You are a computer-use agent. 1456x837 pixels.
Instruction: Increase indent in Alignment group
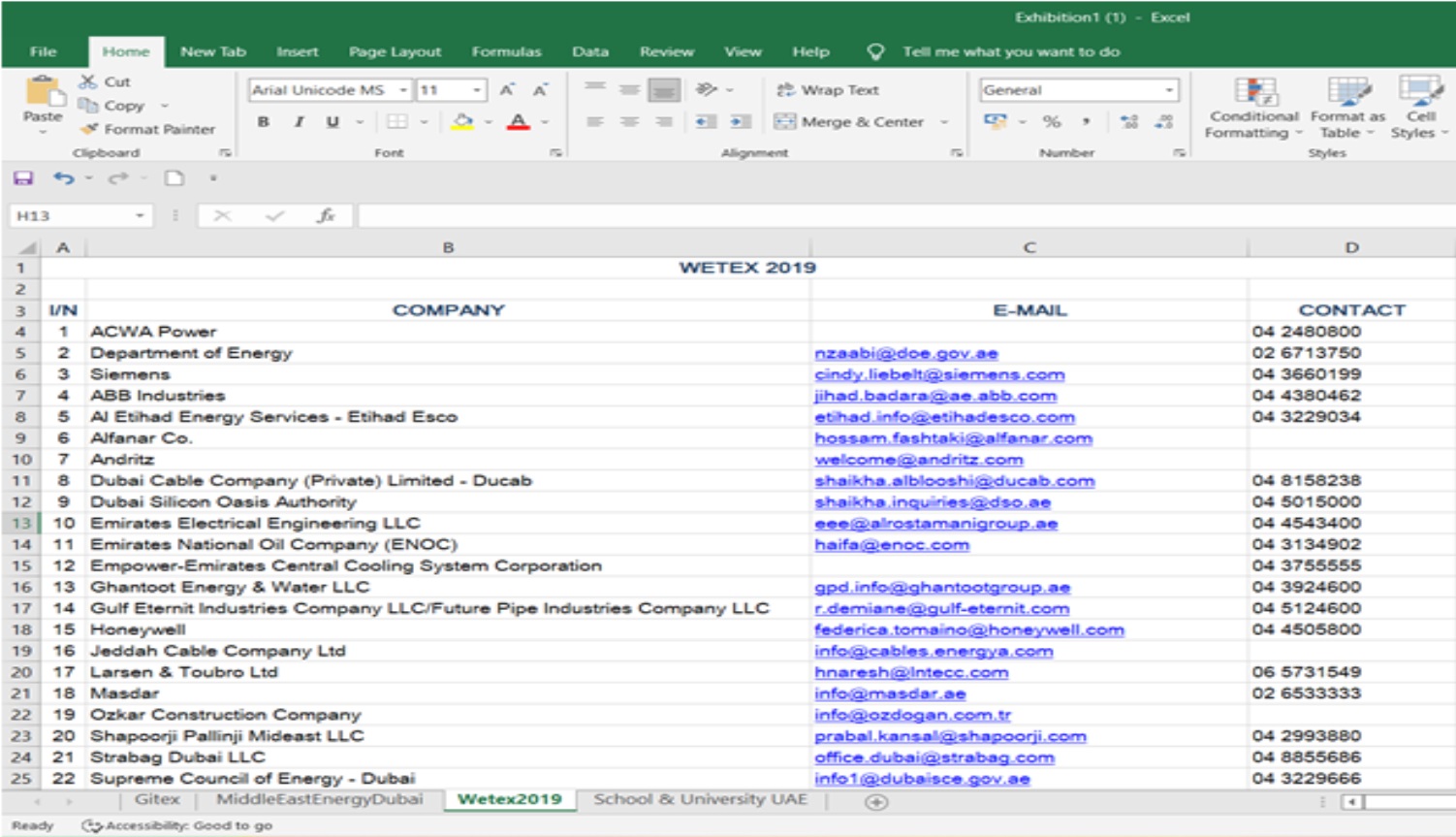(741, 122)
